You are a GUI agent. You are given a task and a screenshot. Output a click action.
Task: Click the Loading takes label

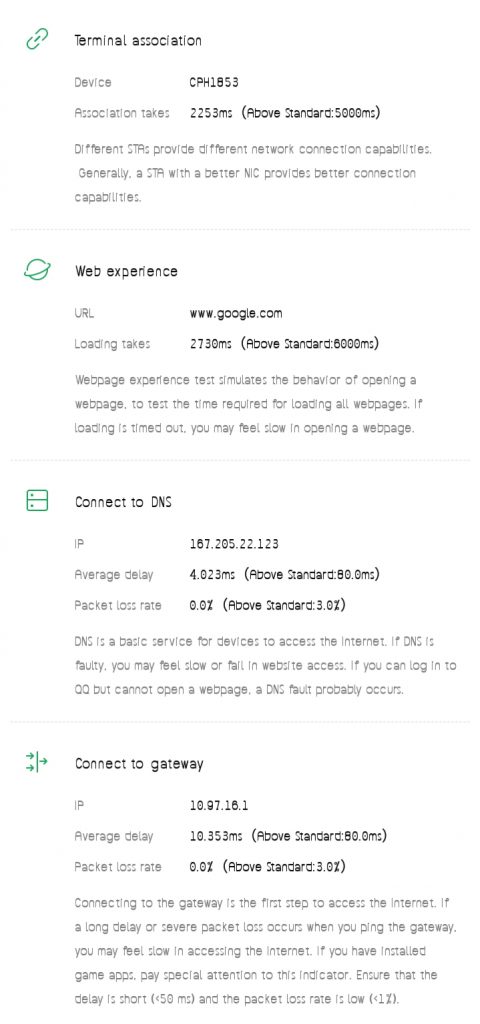point(112,344)
